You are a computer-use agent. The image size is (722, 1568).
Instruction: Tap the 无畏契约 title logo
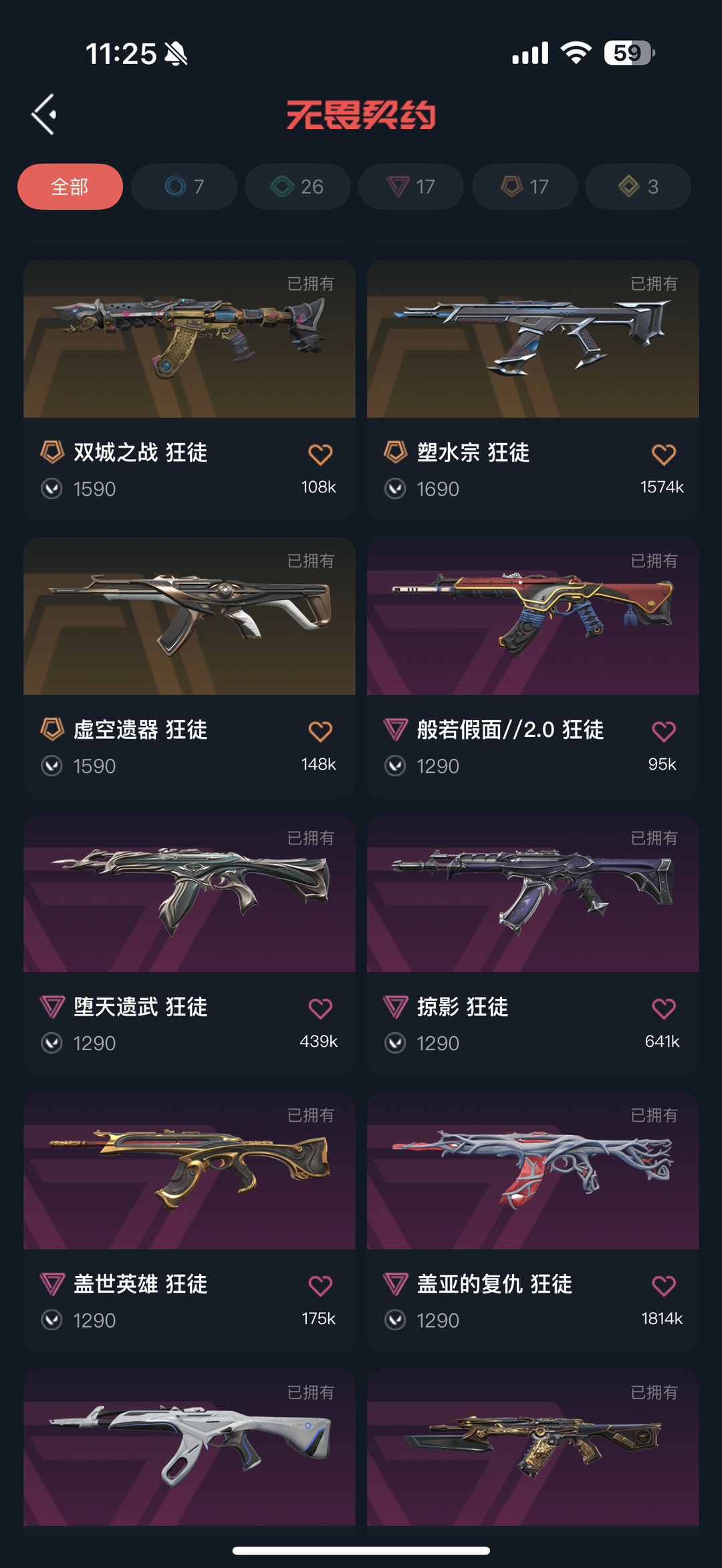pos(361,114)
